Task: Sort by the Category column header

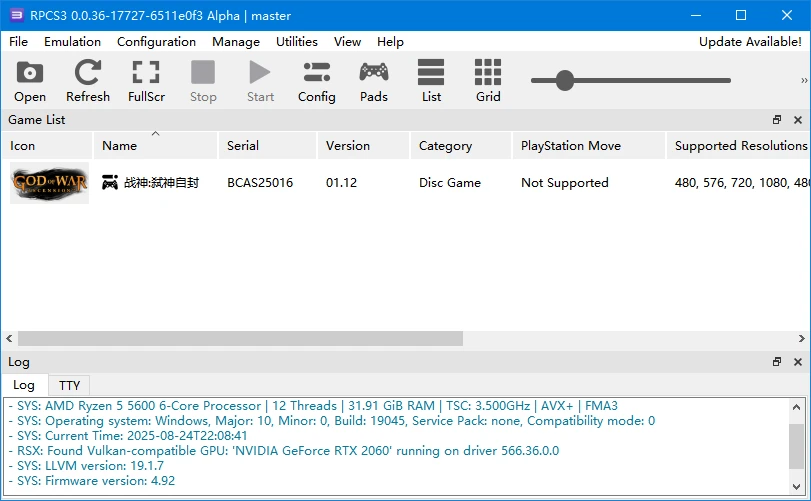Action: pos(460,146)
